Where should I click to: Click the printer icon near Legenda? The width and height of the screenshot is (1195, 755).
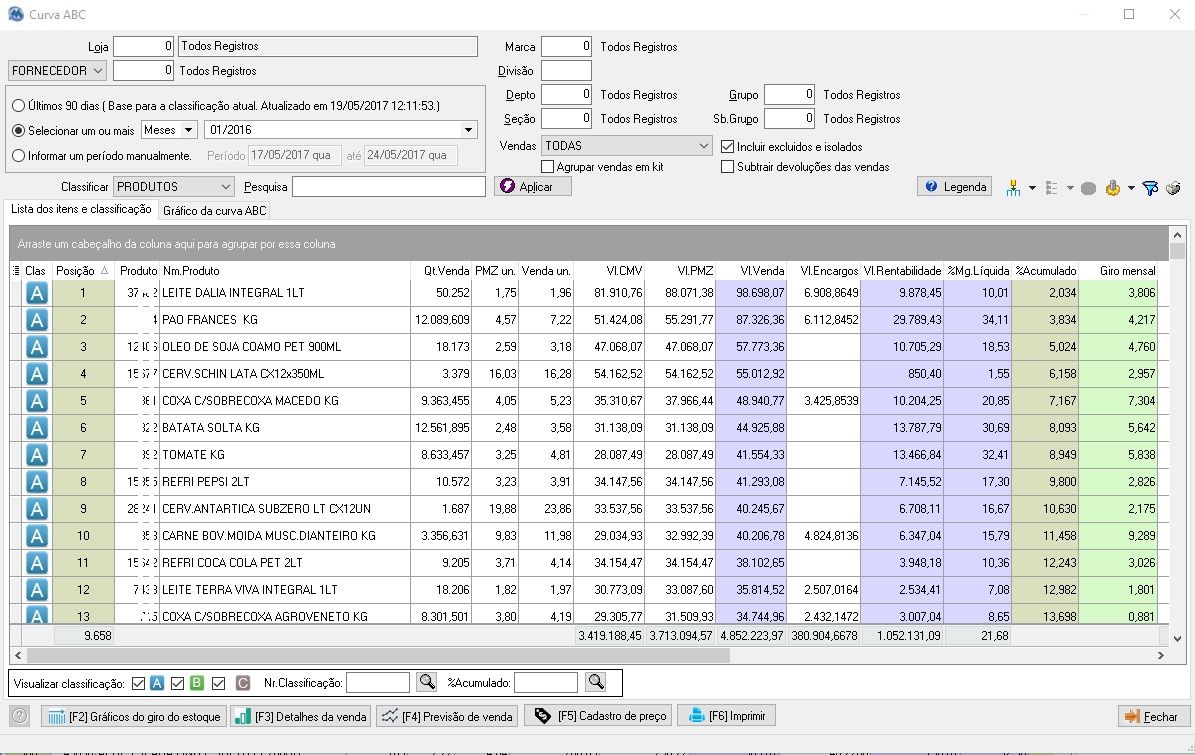point(1174,187)
